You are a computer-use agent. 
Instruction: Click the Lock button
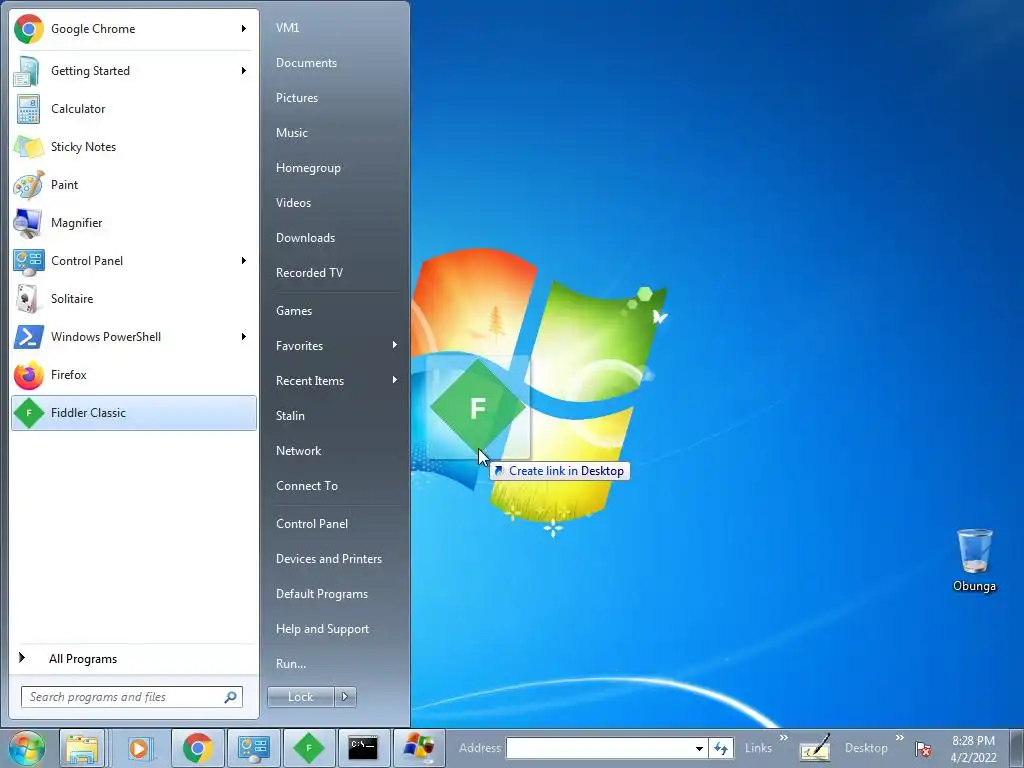[x=301, y=697]
